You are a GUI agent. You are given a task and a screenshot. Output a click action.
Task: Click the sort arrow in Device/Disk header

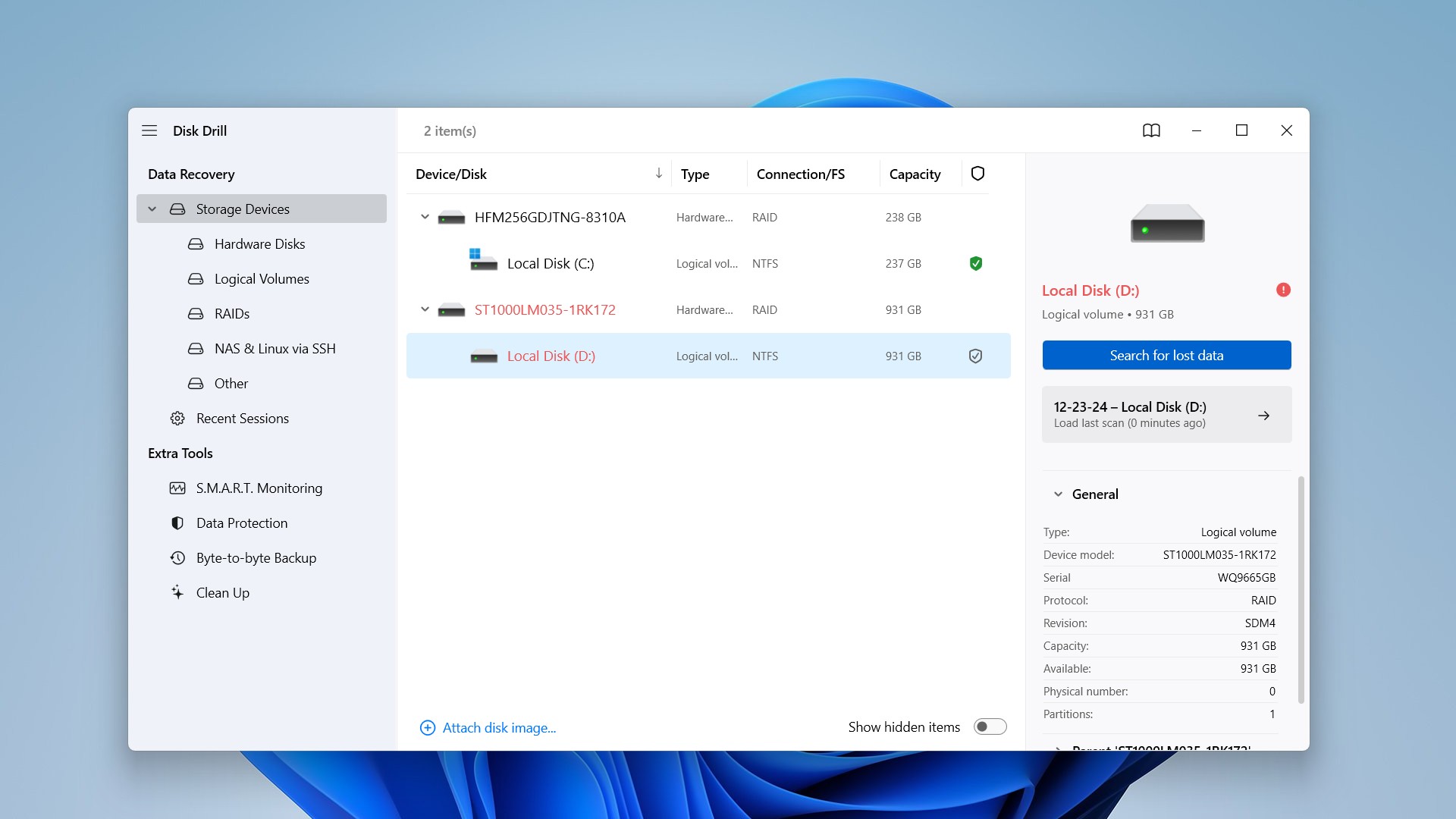click(x=658, y=173)
